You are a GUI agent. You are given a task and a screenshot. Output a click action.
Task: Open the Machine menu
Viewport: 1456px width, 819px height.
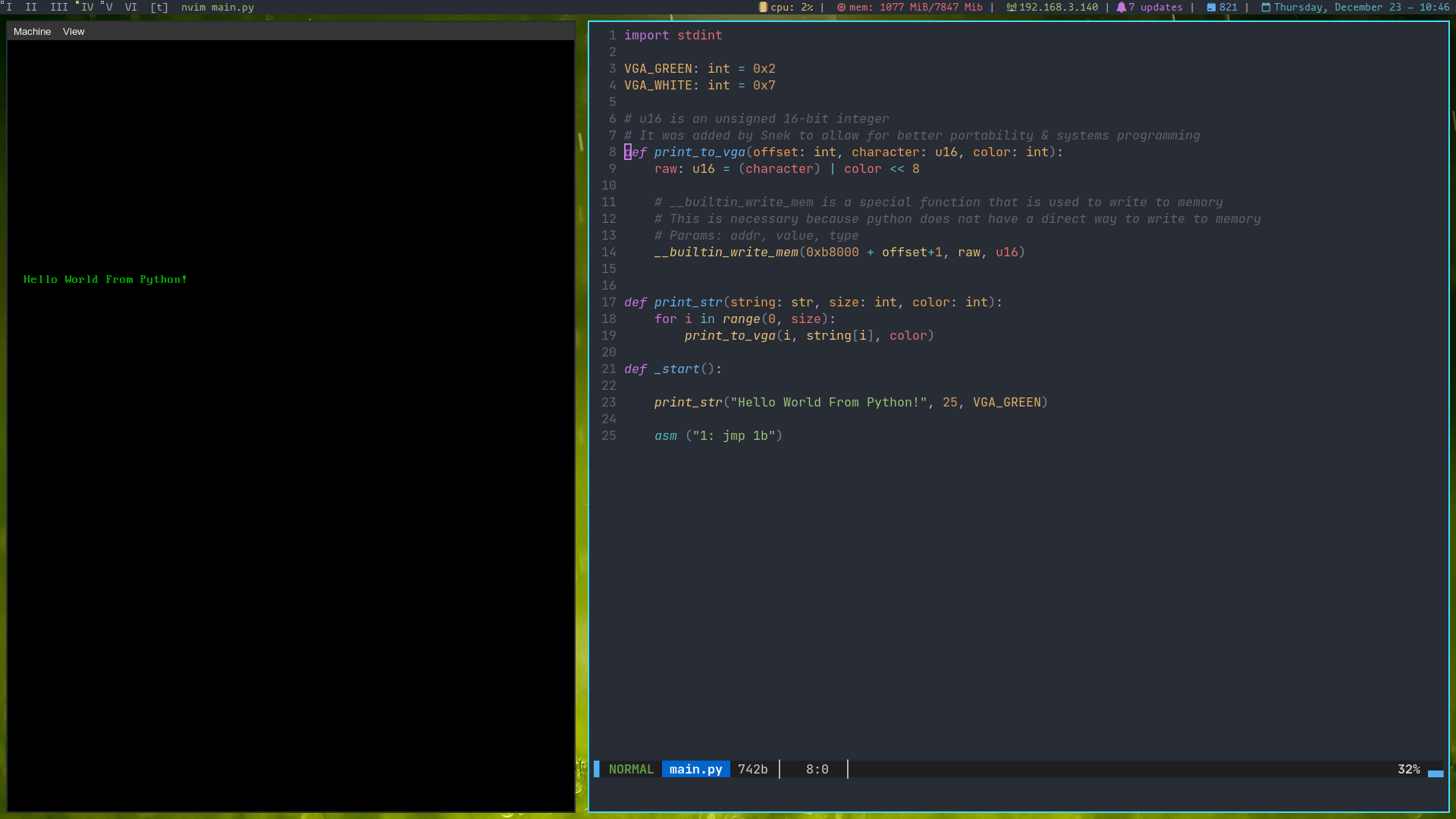pyautogui.click(x=32, y=31)
